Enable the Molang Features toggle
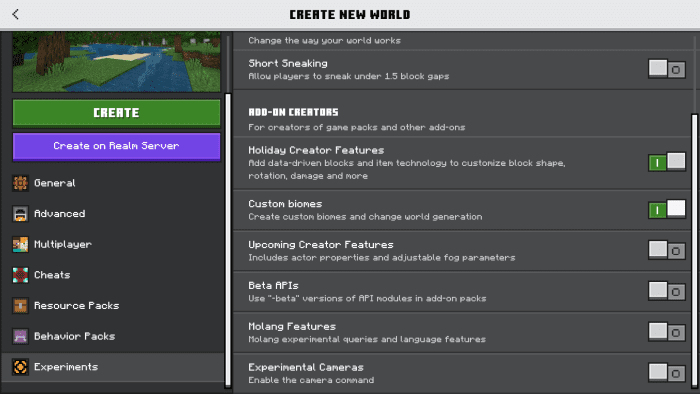Image resolution: width=700 pixels, height=394 pixels. 667,332
